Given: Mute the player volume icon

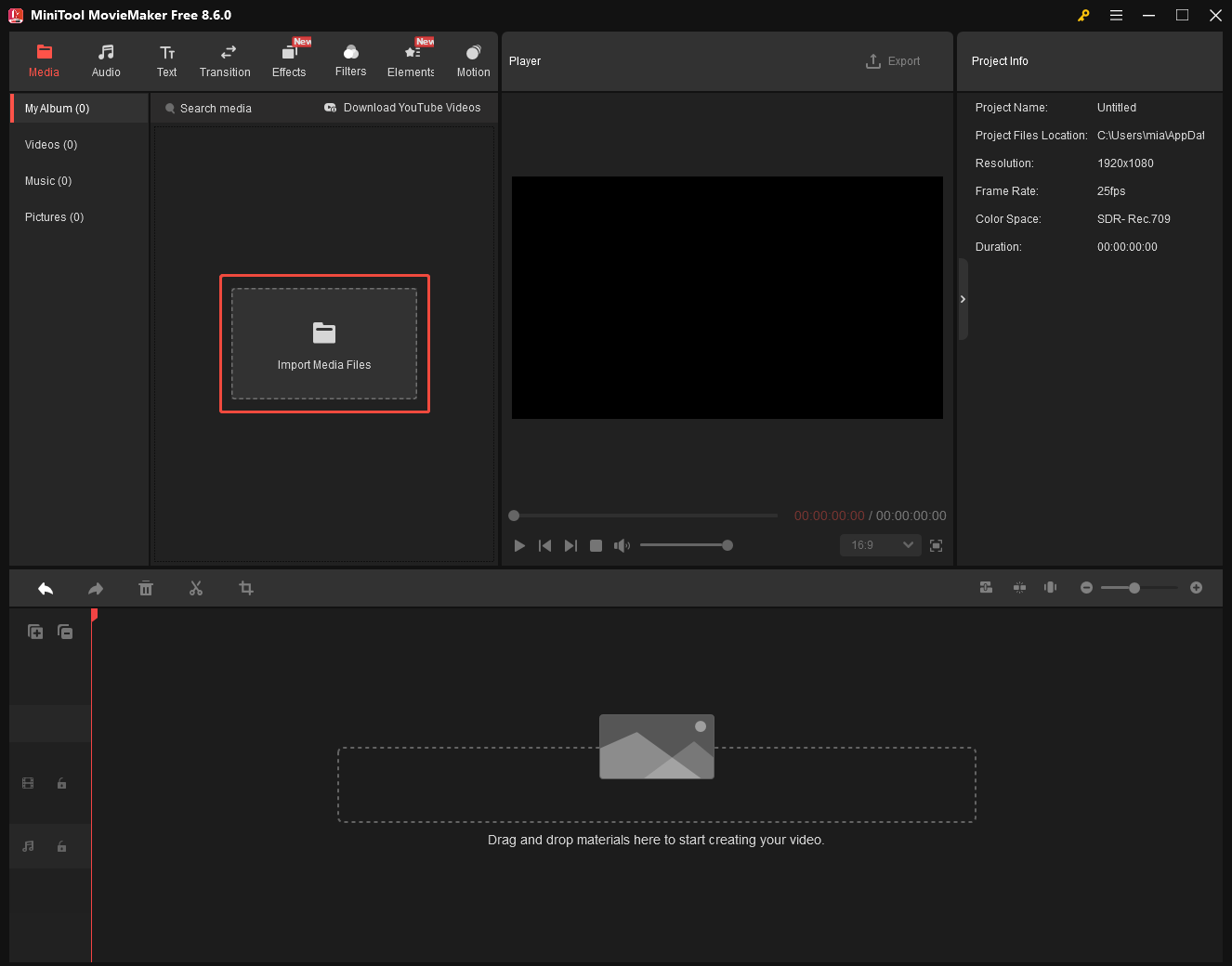Looking at the screenshot, I should pyautogui.click(x=622, y=545).
